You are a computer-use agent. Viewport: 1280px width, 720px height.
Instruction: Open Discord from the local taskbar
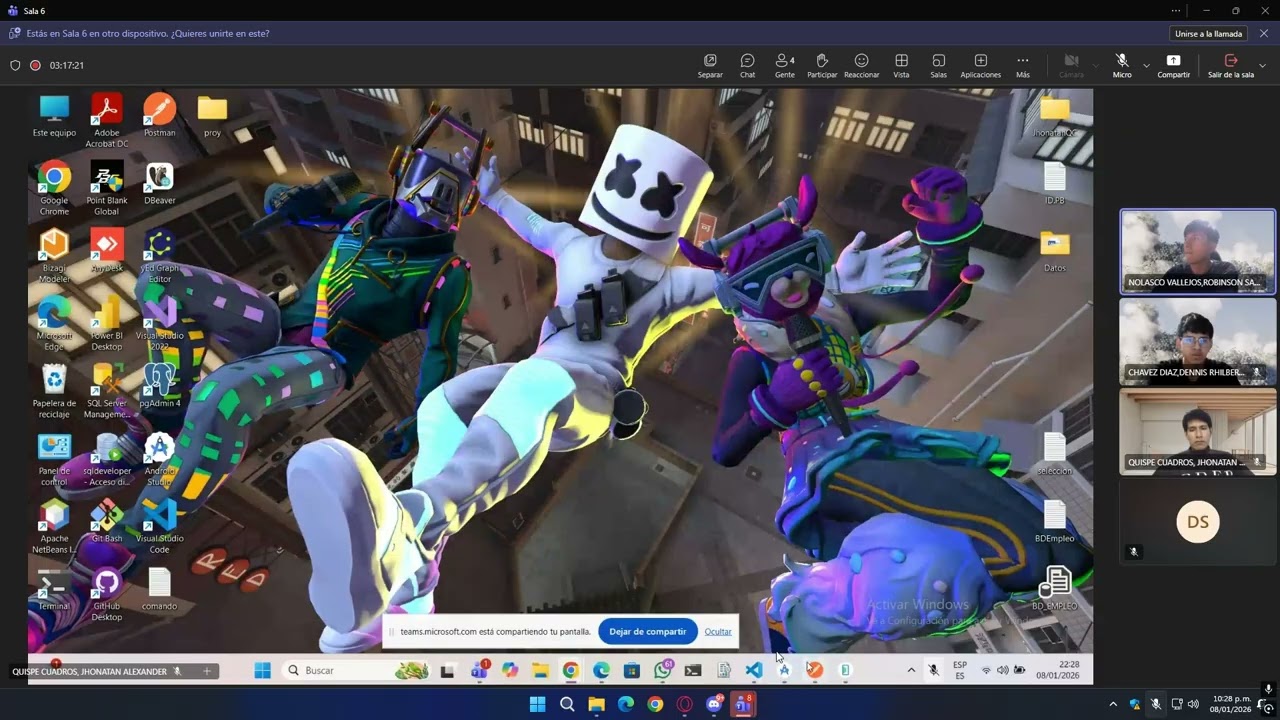(x=714, y=704)
